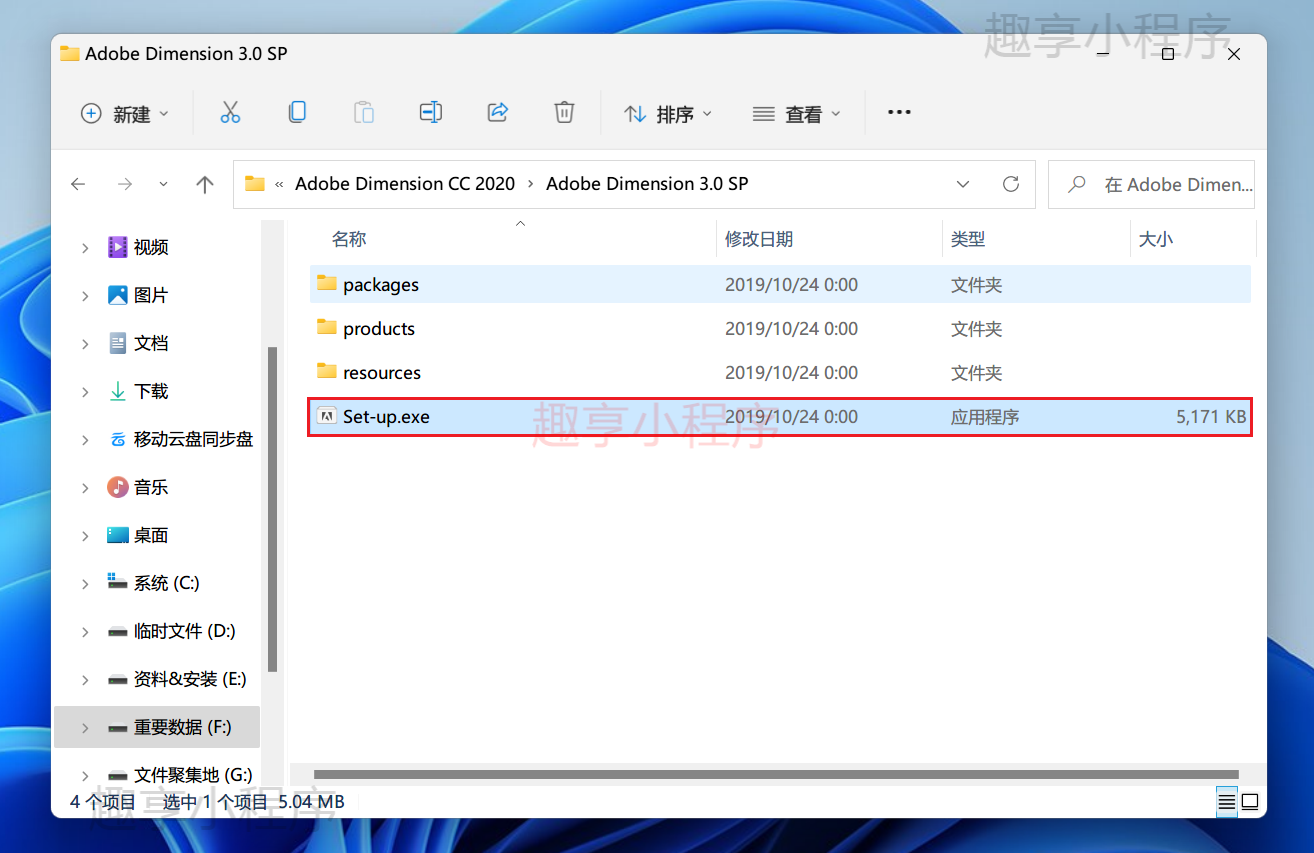Open 下载 in the navigation pane
The height and width of the screenshot is (853, 1314).
click(x=151, y=391)
